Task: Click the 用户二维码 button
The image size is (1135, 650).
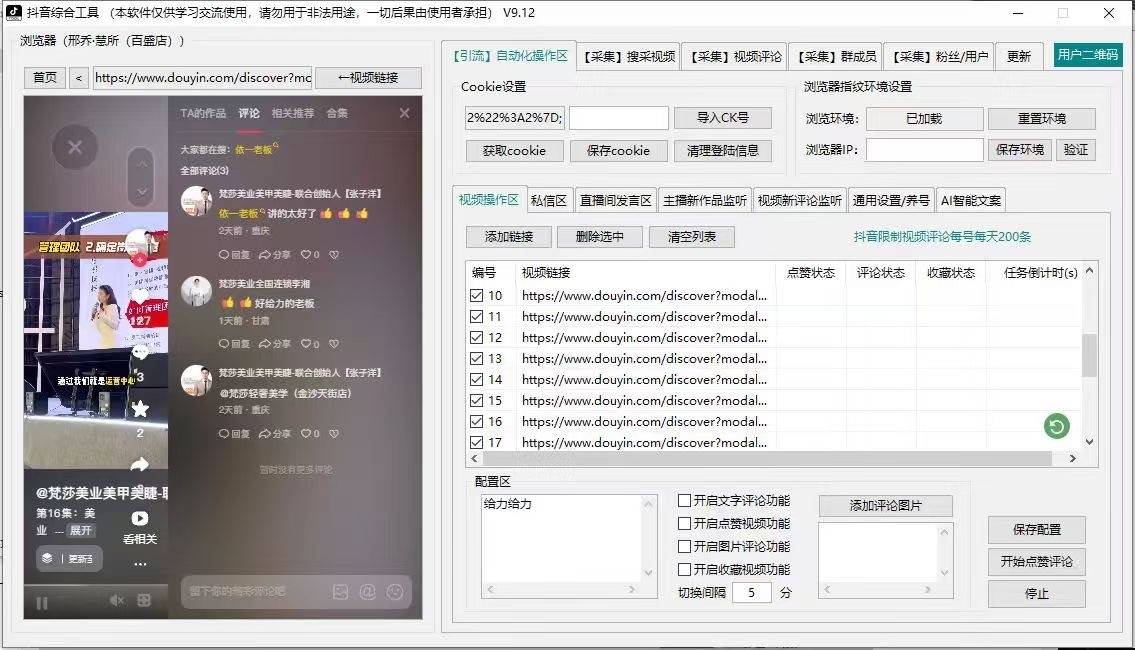Action: coord(1088,55)
